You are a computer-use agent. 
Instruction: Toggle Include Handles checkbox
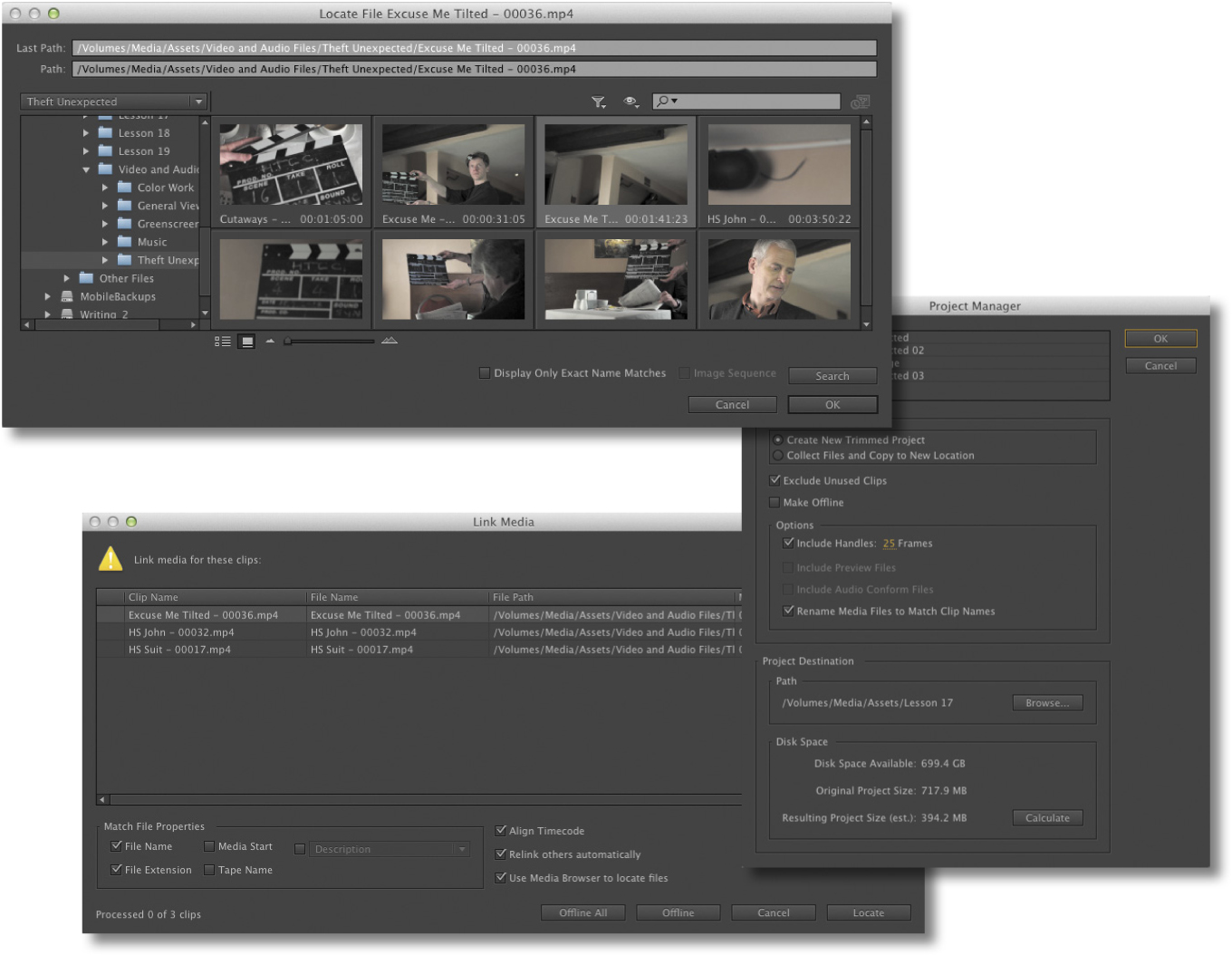coord(788,543)
